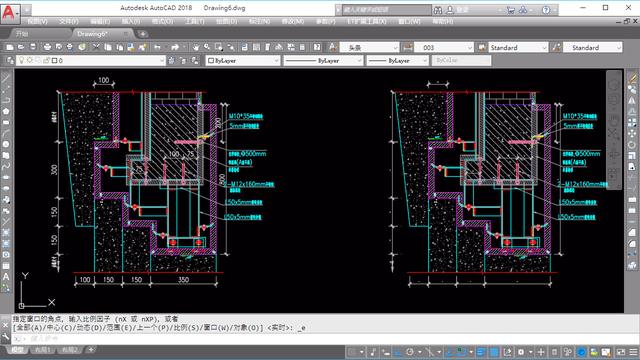The image size is (640, 360).
Task: Open the Layer Properties Manager icon
Action: tap(10, 60)
